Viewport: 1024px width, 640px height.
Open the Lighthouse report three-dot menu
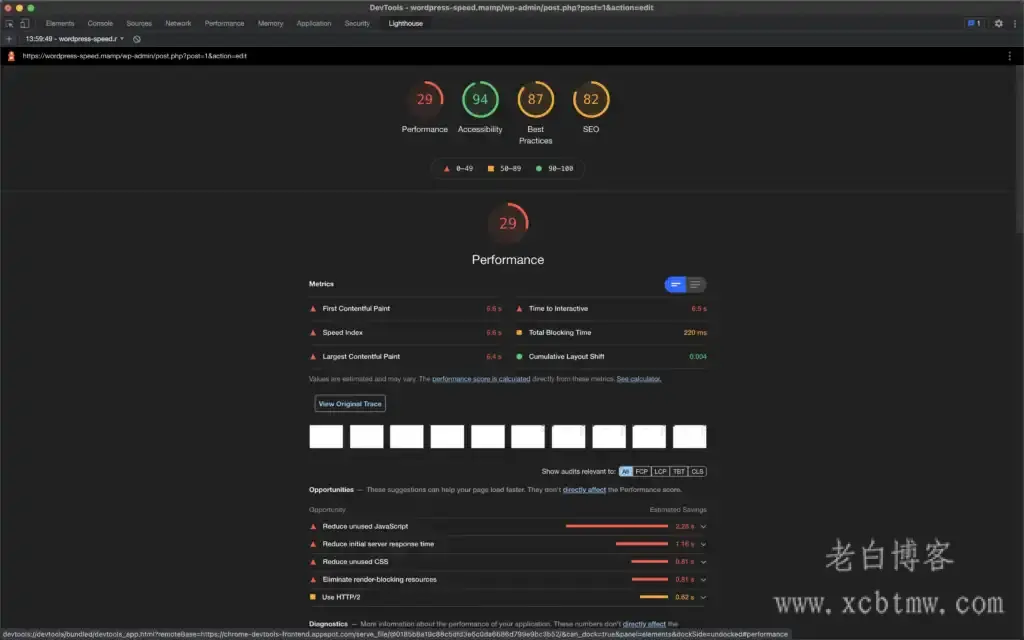(x=1011, y=56)
